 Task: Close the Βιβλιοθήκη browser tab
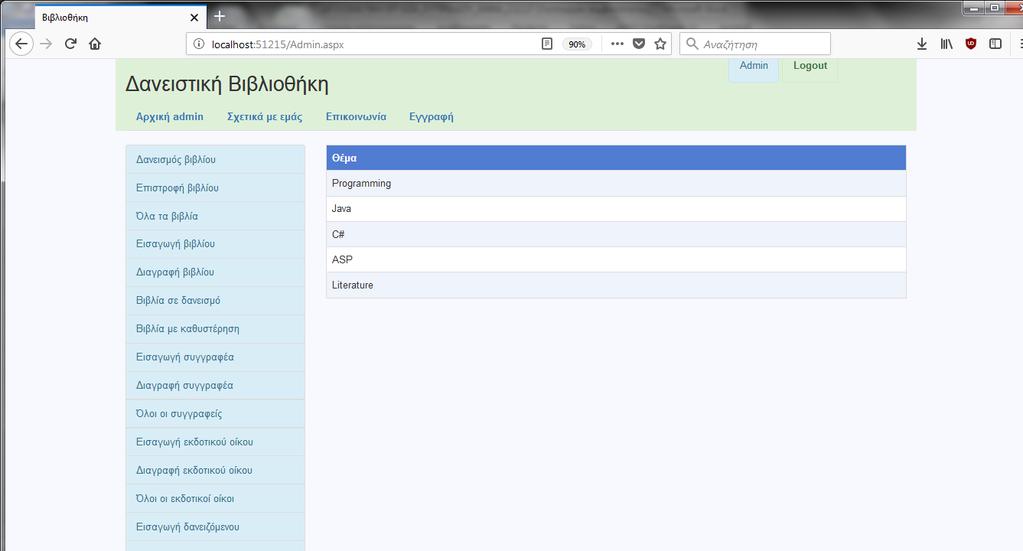pyautogui.click(x=194, y=18)
